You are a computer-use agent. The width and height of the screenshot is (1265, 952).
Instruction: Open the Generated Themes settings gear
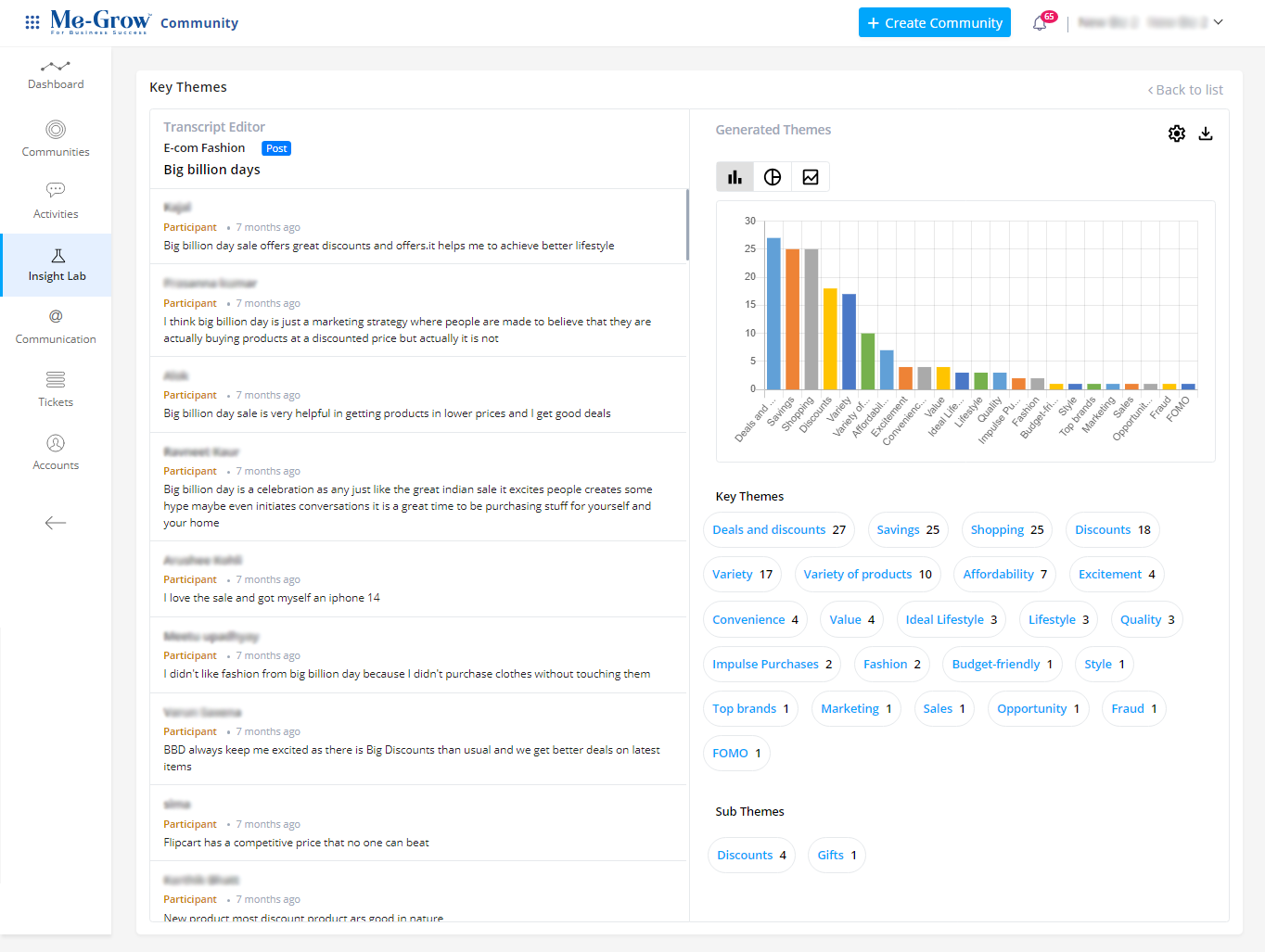pos(1176,133)
